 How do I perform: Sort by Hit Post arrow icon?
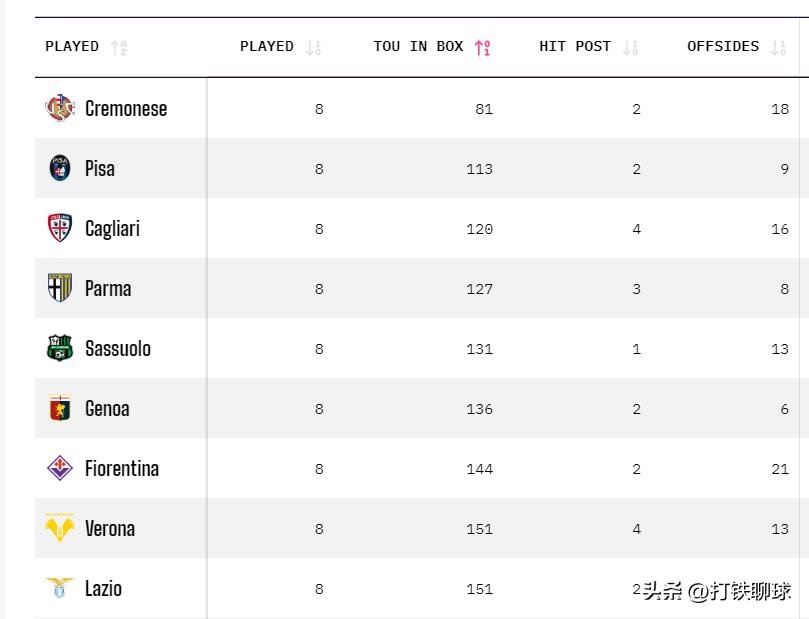tap(630, 47)
